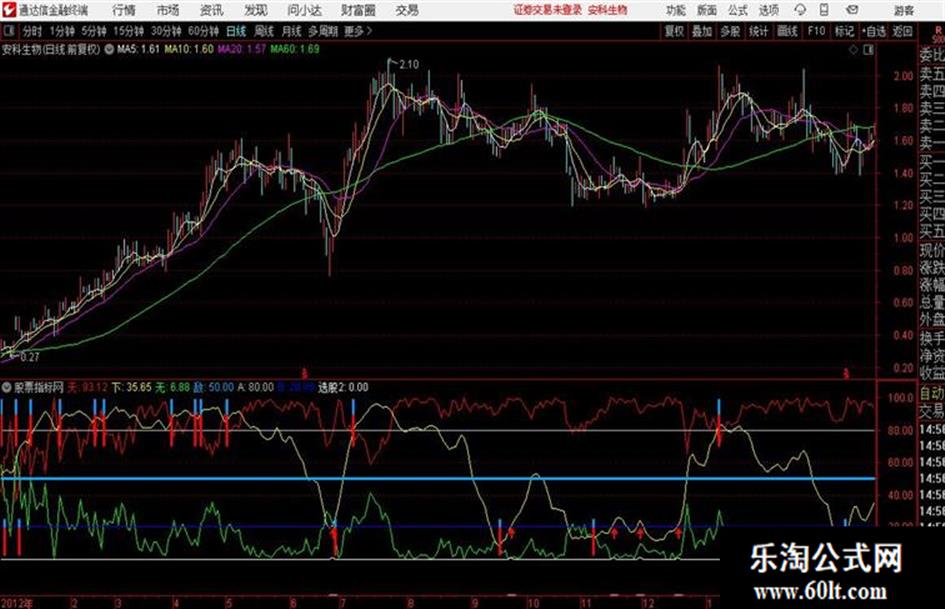Open the 问小达 menu
Image resolution: width=945 pixels, height=609 pixels.
coord(304,10)
